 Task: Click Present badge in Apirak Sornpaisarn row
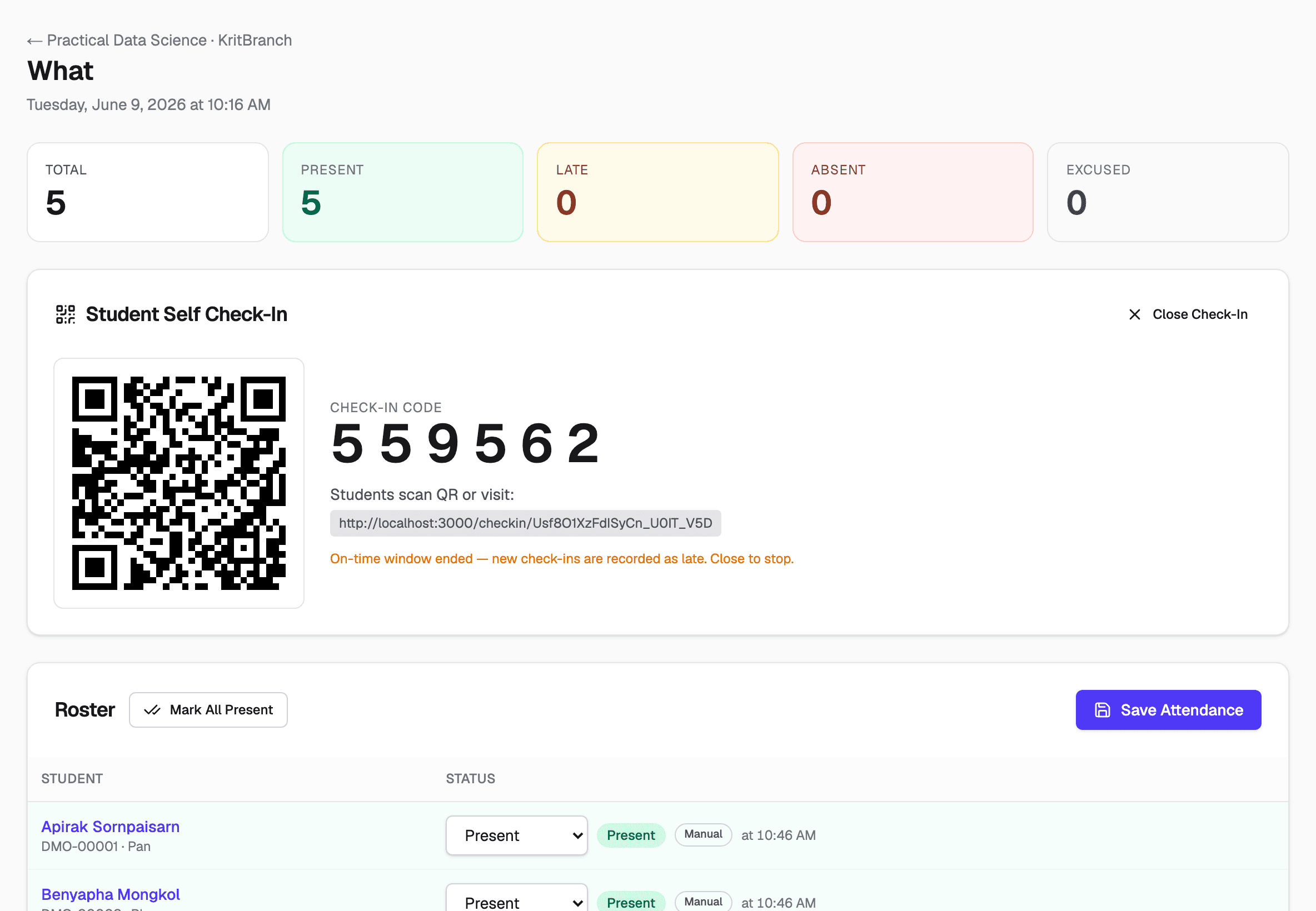631,835
